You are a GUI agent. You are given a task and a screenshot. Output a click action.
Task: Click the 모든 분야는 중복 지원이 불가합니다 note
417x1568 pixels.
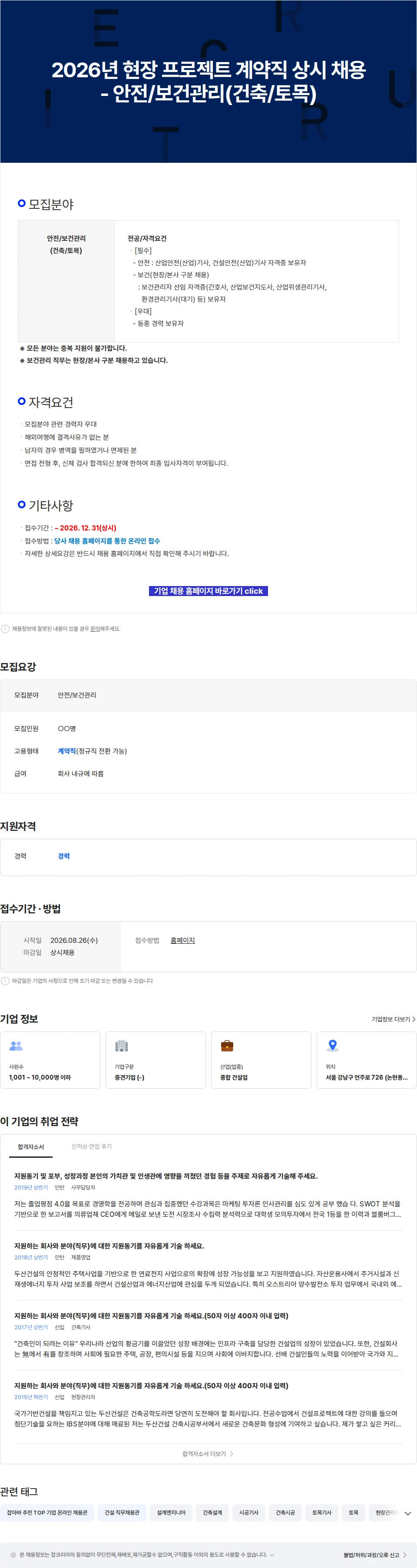coord(74,348)
